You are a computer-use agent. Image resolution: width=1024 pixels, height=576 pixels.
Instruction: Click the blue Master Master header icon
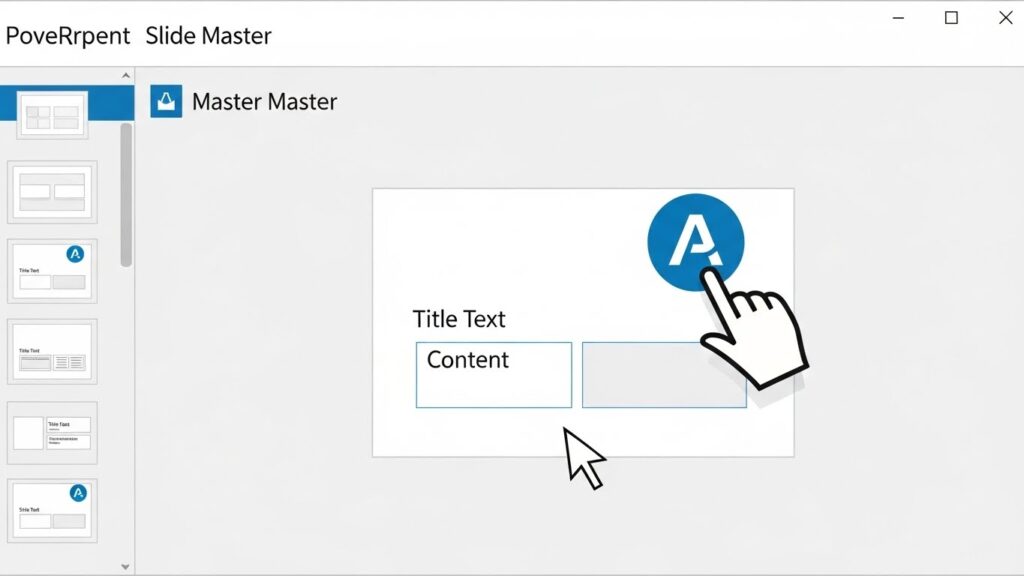tap(166, 101)
